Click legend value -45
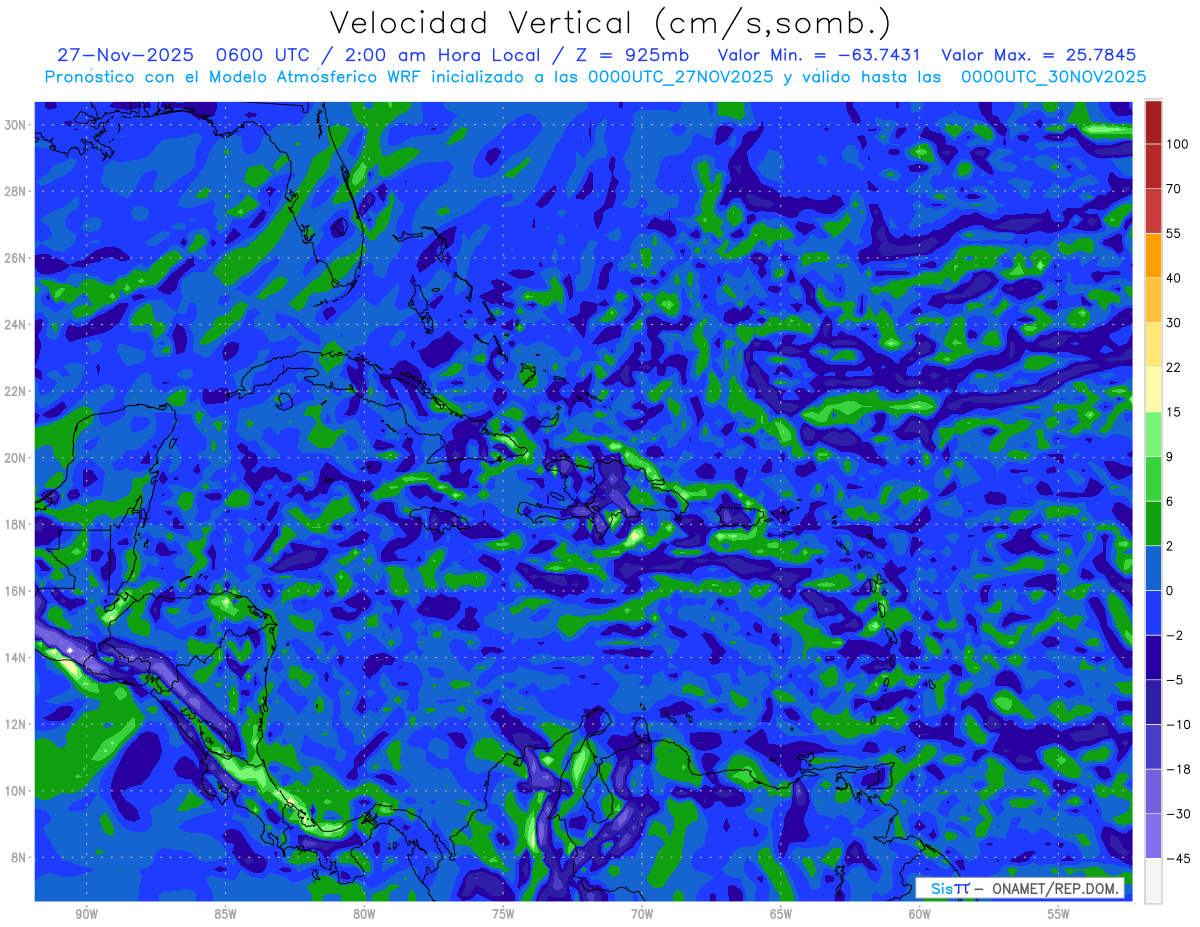Screen dimensions: 1200x927 (x=1178, y=858)
